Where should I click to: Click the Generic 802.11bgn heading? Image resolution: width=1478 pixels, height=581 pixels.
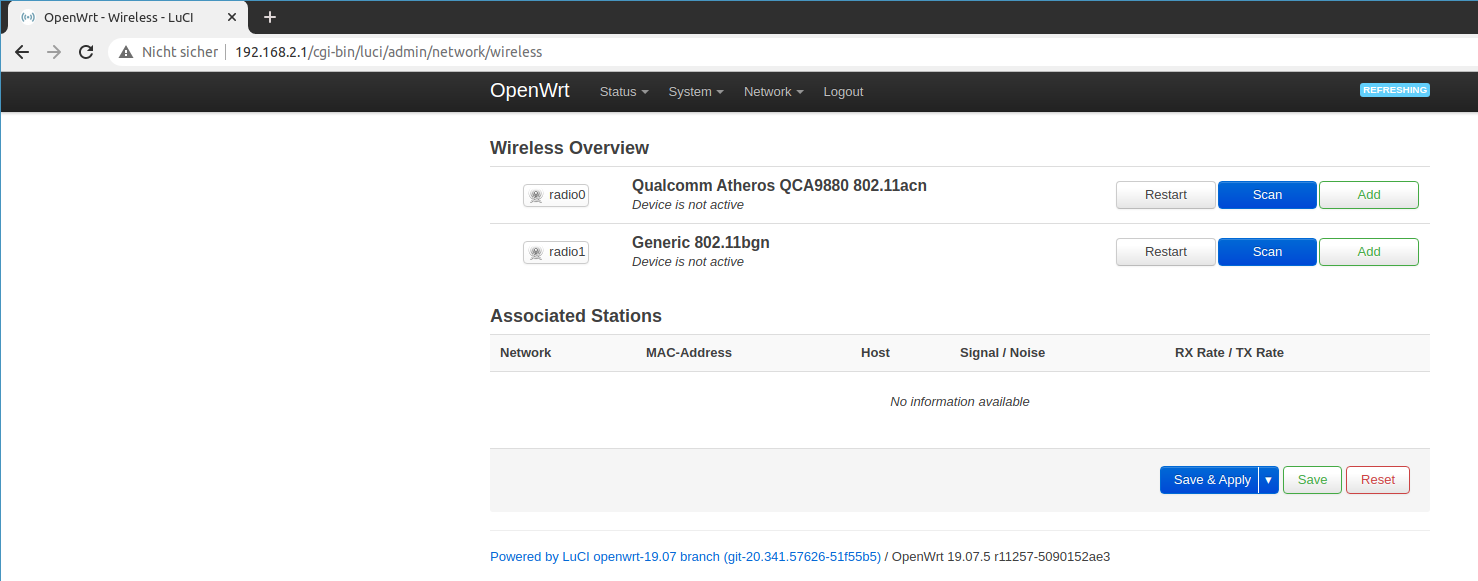(701, 243)
